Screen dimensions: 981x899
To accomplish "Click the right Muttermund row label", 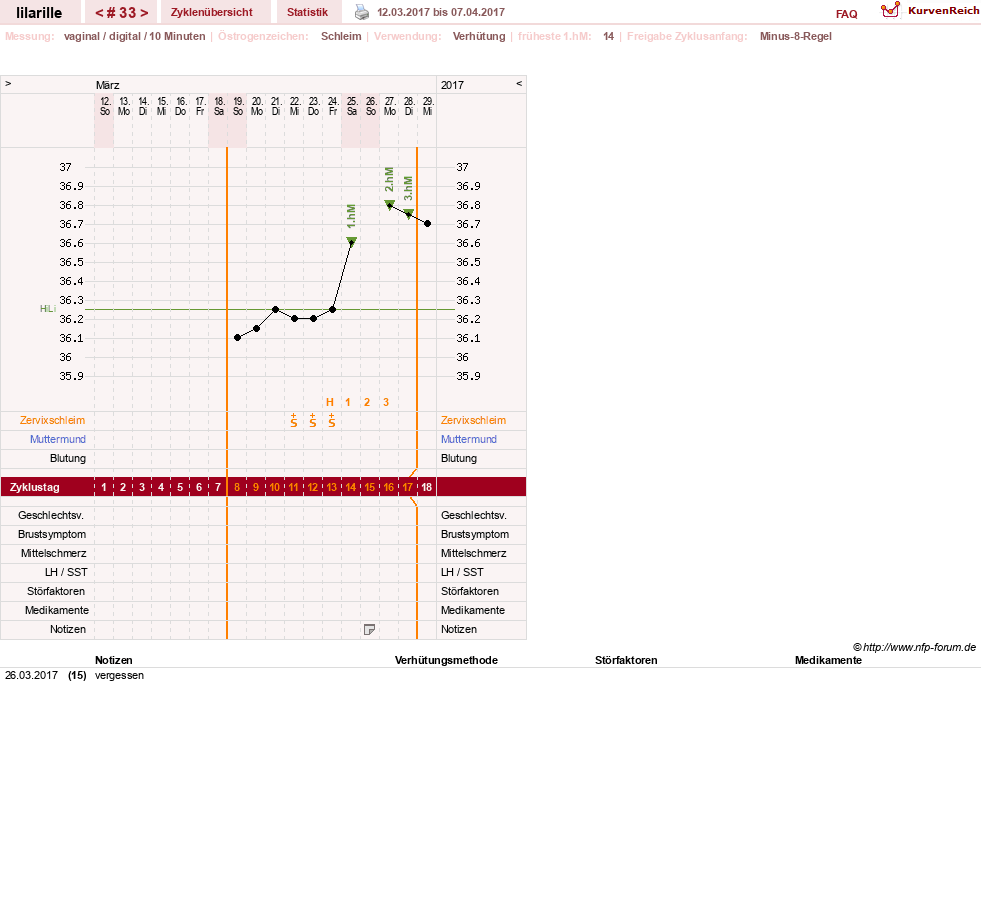I will [x=469, y=439].
